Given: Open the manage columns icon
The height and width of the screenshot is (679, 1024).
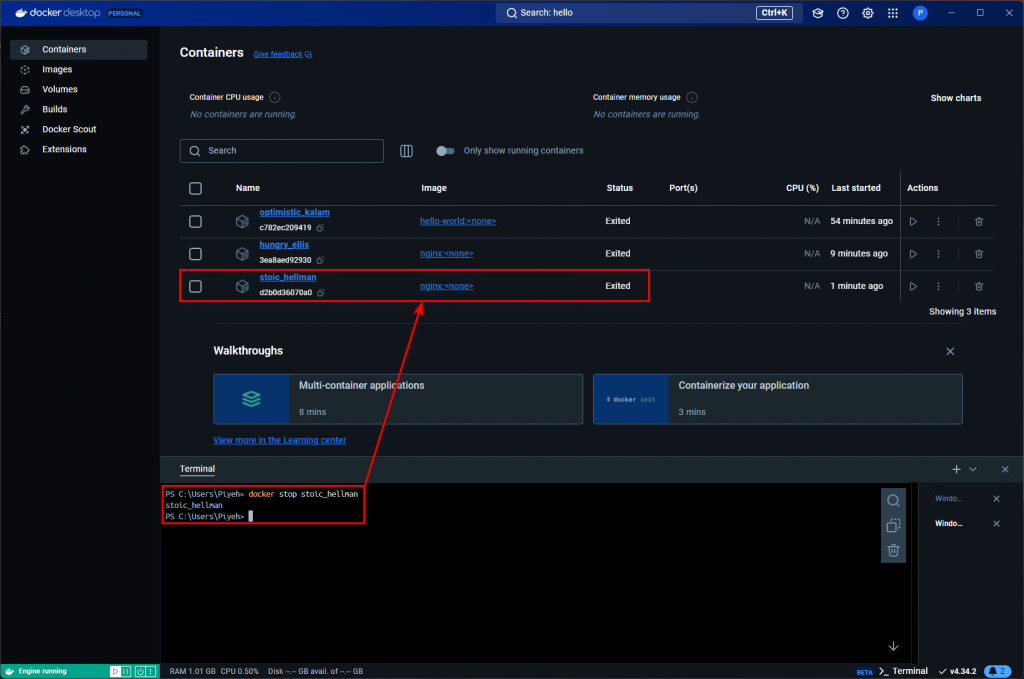Looking at the screenshot, I should pyautogui.click(x=406, y=151).
